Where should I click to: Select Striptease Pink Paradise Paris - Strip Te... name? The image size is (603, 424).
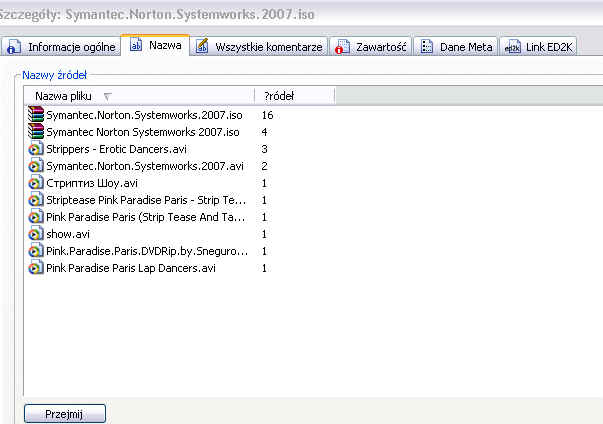coord(146,200)
